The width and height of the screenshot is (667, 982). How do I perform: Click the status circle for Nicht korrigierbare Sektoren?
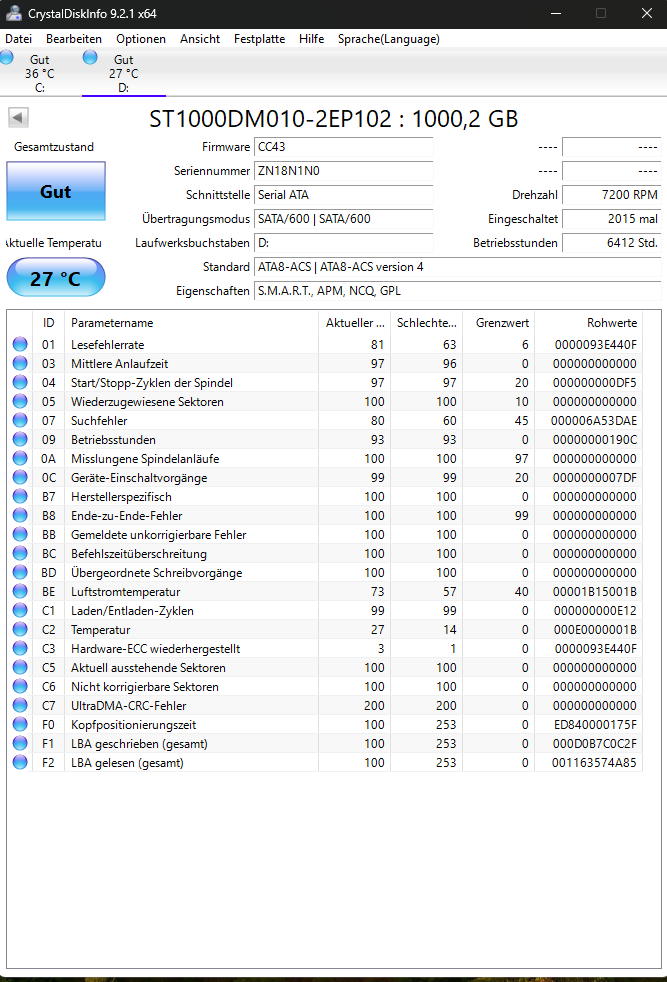(x=20, y=686)
